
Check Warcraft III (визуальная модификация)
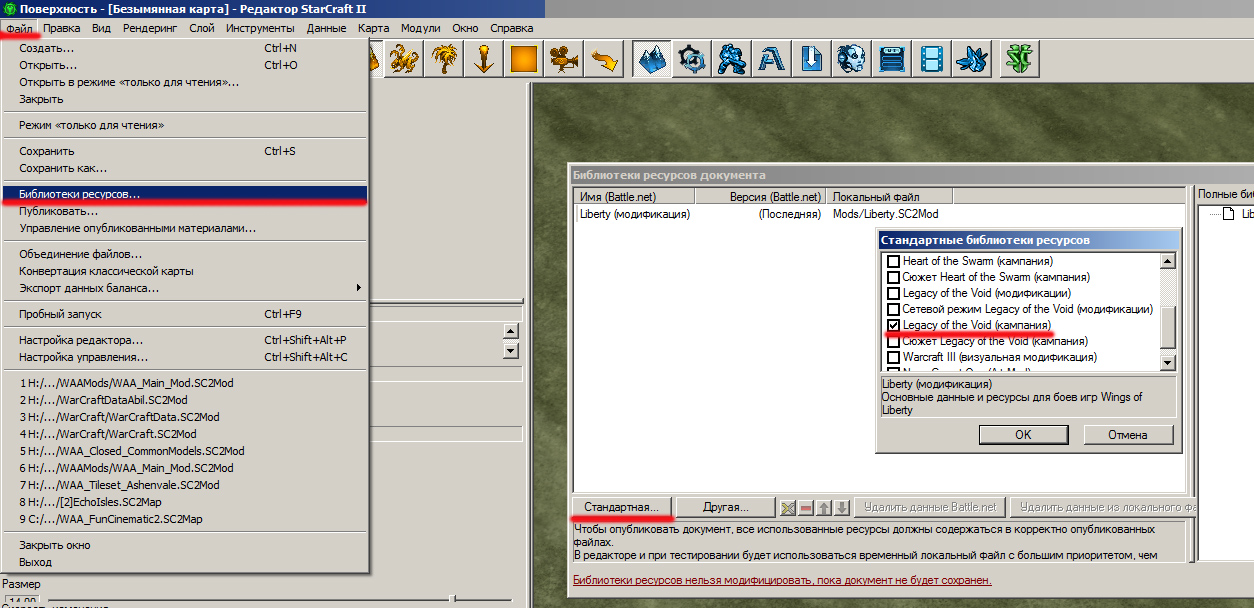tap(894, 357)
